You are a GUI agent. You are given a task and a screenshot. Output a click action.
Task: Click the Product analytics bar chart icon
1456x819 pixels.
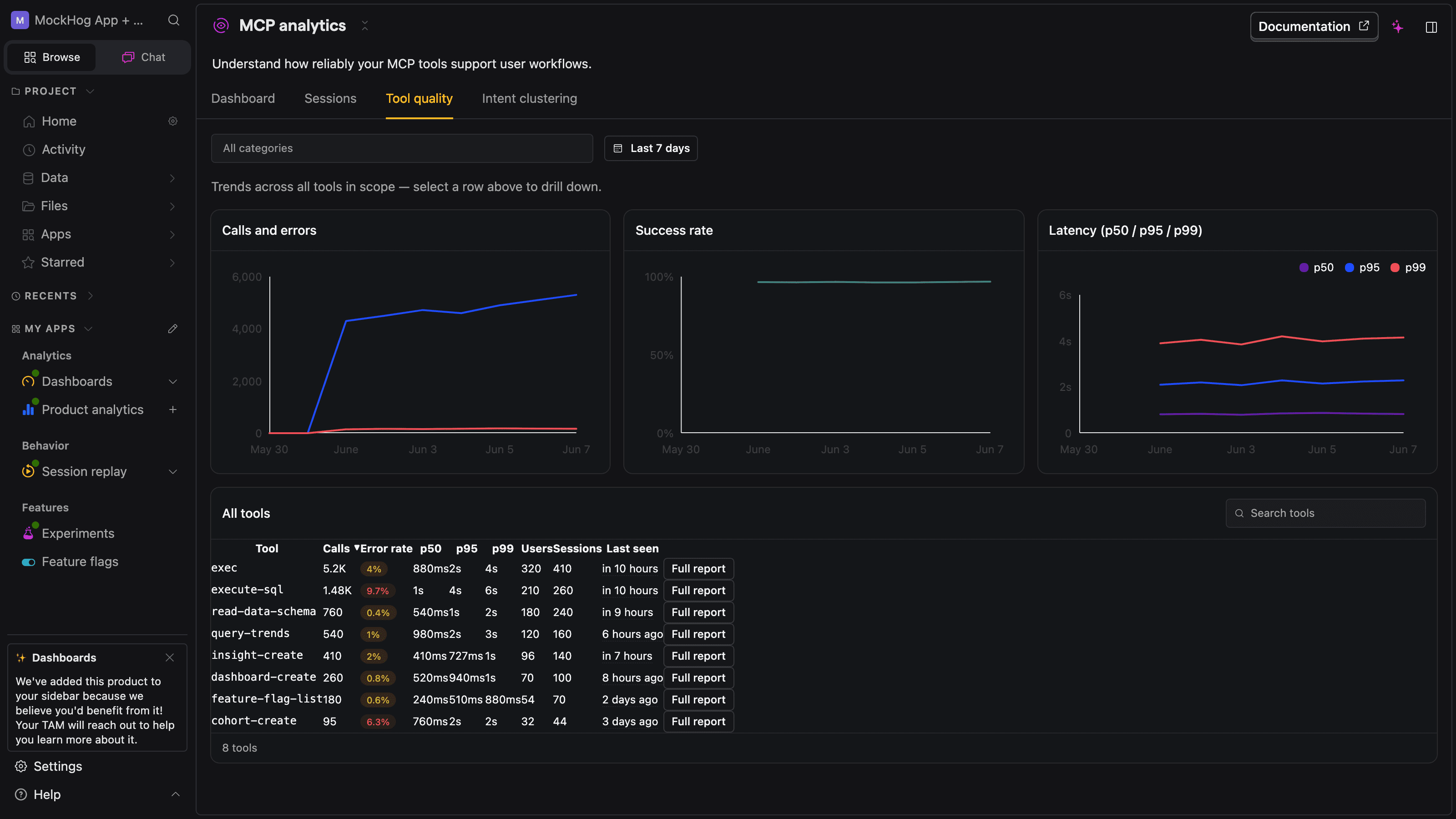point(28,410)
